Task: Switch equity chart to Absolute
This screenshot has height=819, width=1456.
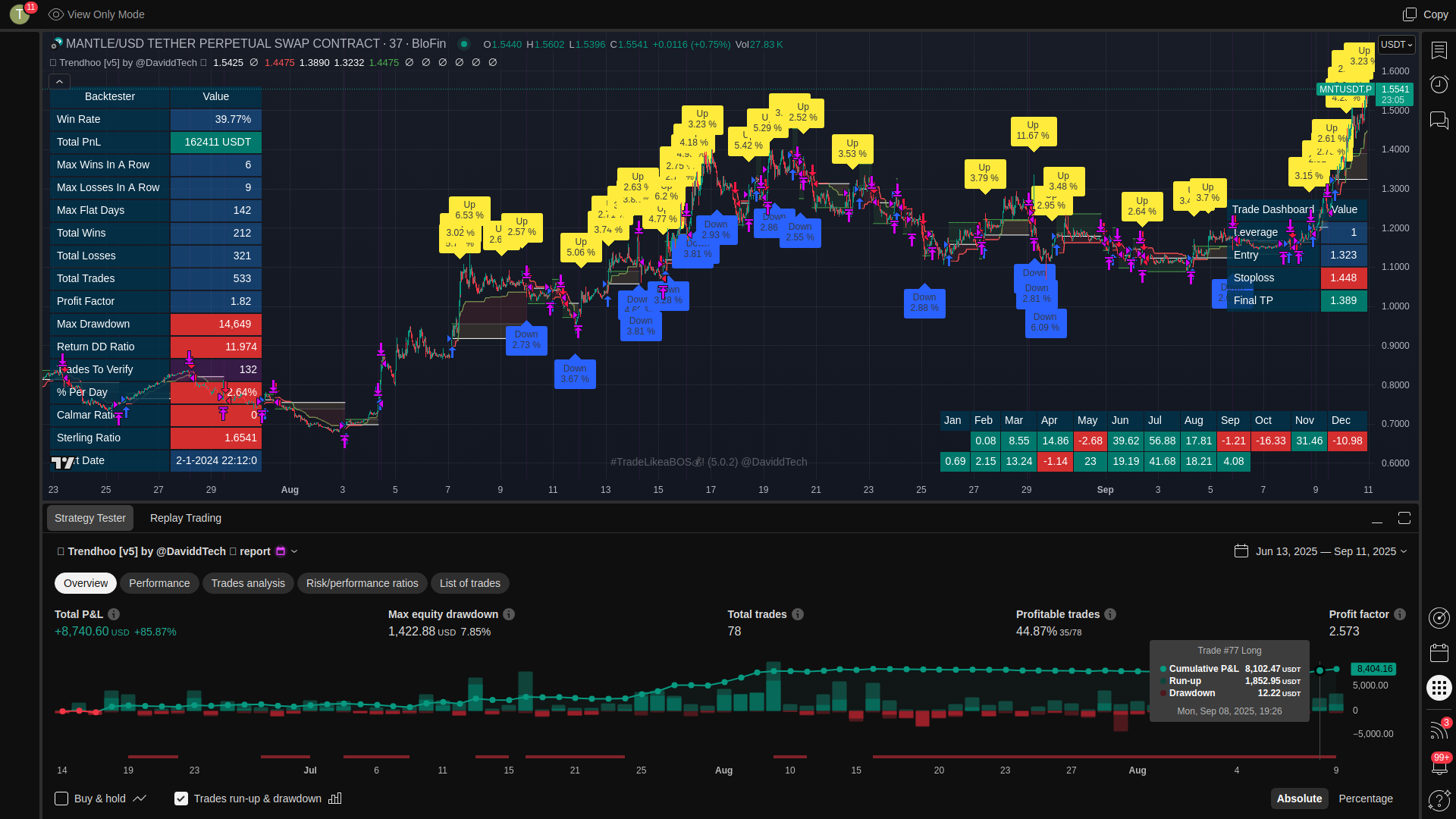Action: click(1299, 799)
